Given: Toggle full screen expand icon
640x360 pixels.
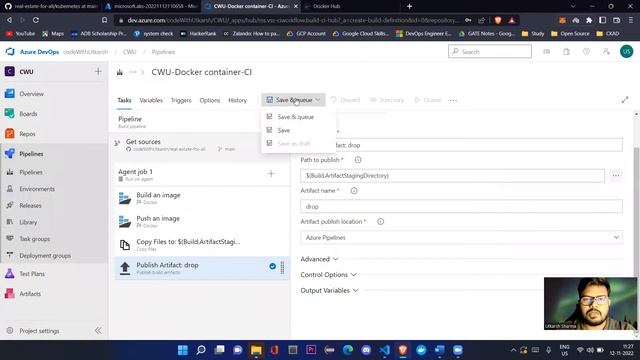Looking at the screenshot, I should click(624, 100).
